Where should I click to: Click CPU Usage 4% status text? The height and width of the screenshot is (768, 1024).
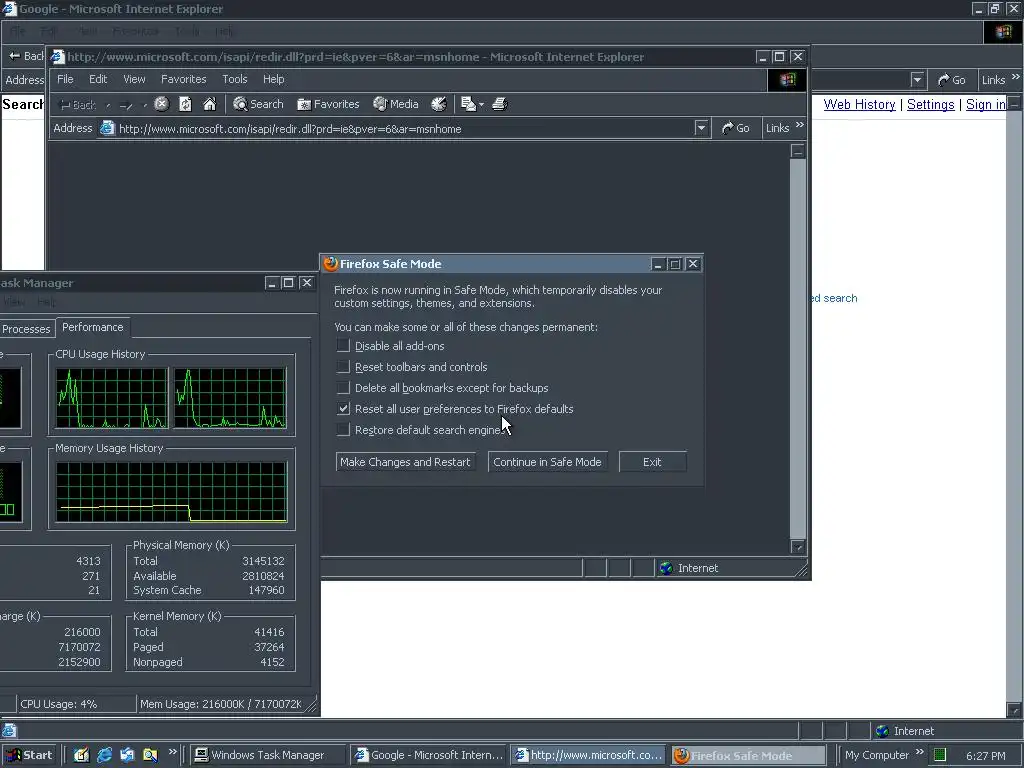(x=59, y=704)
